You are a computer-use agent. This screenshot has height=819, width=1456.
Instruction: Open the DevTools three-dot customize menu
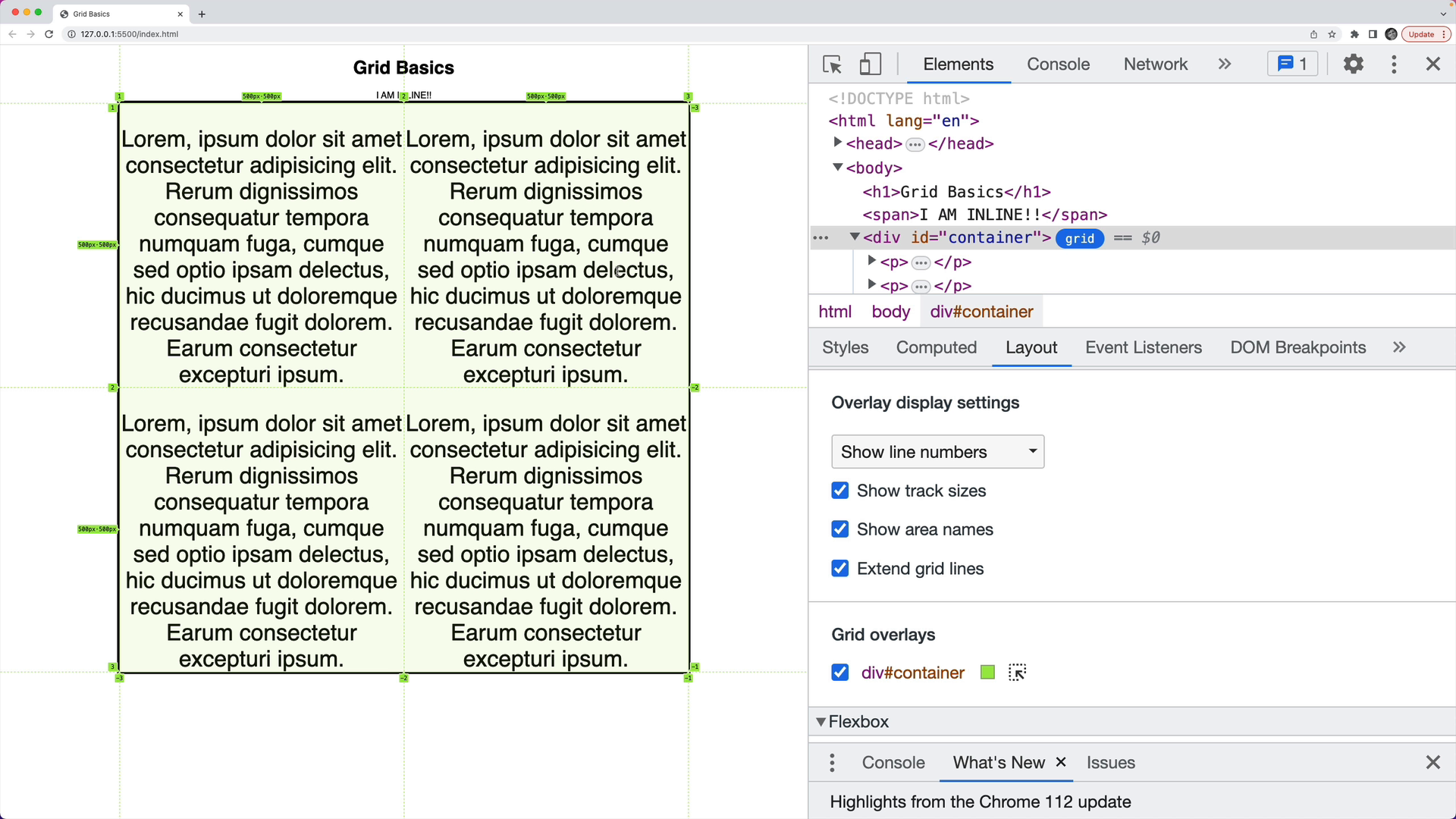pos(1394,64)
